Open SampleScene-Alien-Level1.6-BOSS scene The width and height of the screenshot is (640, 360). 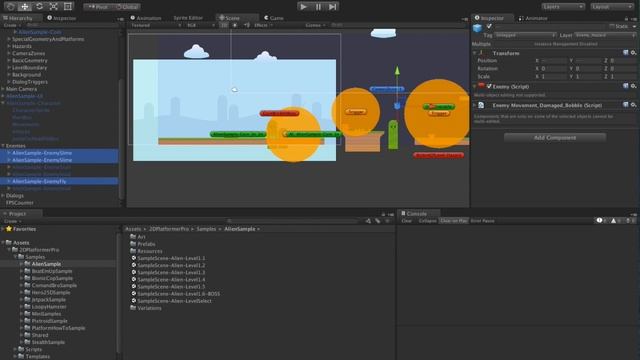[x=178, y=294]
